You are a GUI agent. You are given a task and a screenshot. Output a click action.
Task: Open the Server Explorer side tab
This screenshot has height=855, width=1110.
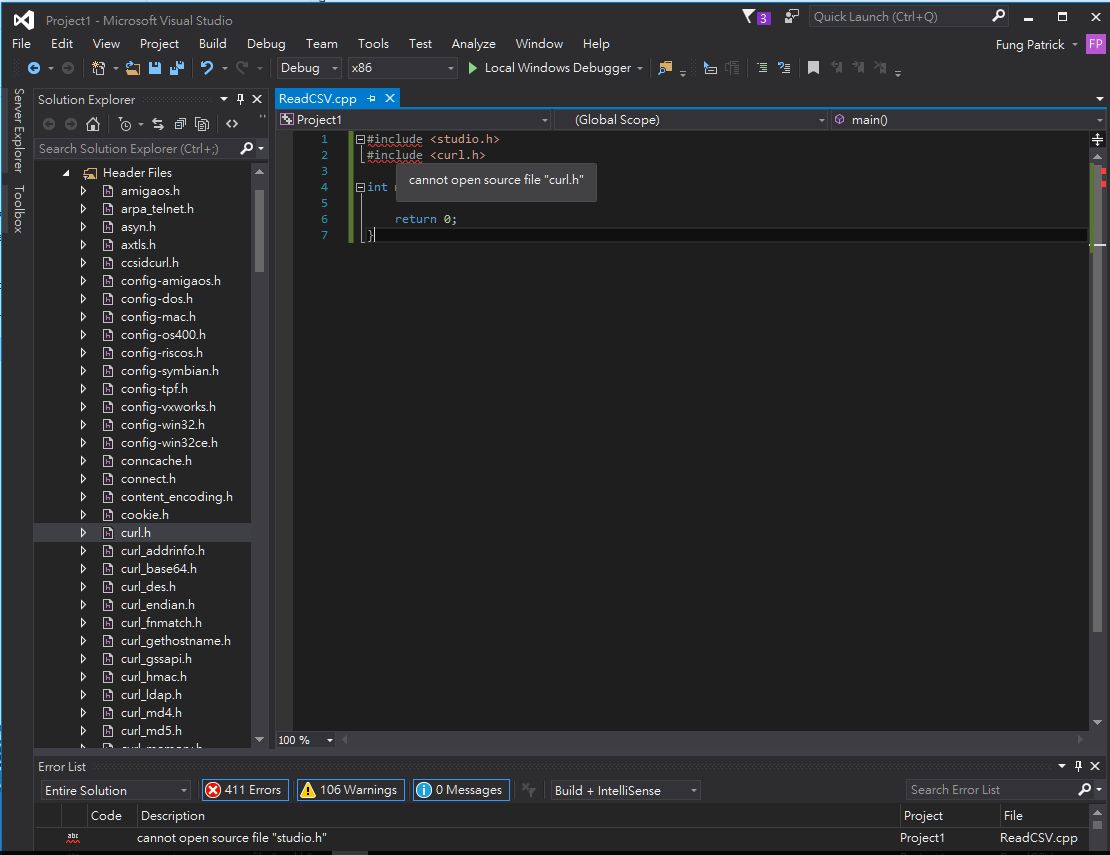point(18,131)
